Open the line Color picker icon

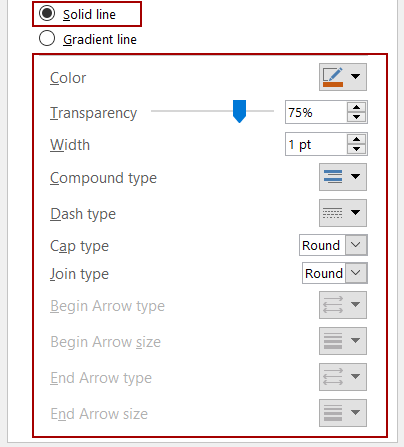click(x=333, y=77)
